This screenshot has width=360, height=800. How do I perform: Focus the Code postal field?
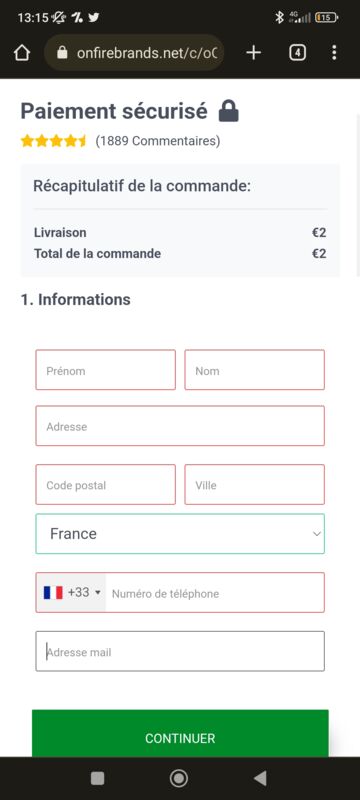(106, 485)
